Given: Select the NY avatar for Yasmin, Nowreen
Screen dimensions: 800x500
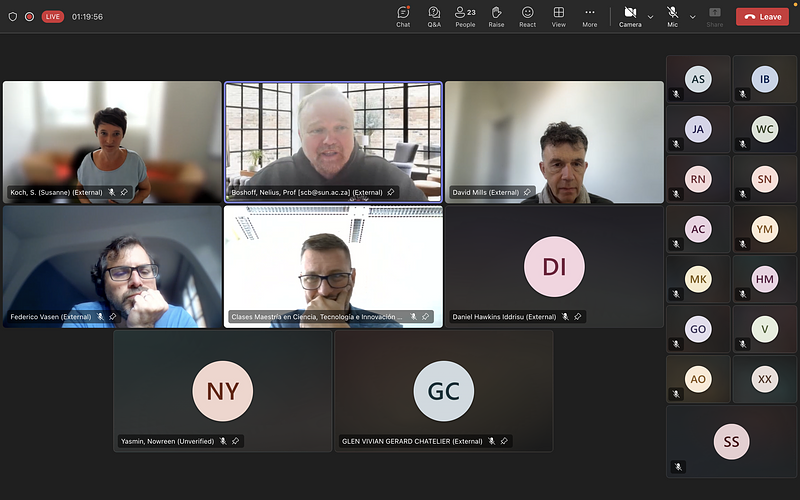Looking at the screenshot, I should pyautogui.click(x=222, y=390).
